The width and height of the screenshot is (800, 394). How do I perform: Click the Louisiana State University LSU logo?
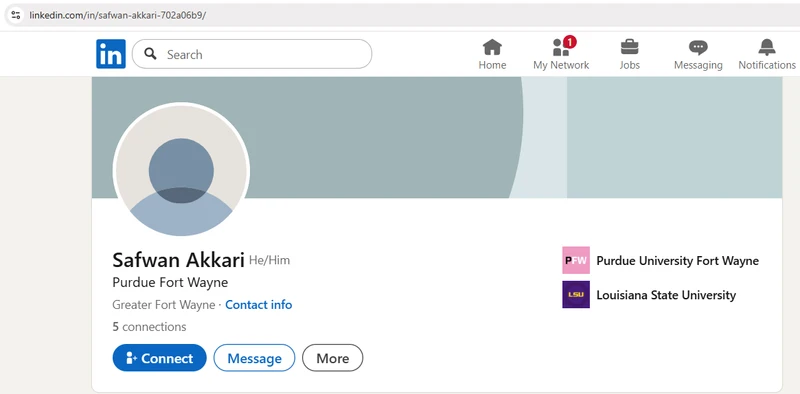[x=576, y=294]
